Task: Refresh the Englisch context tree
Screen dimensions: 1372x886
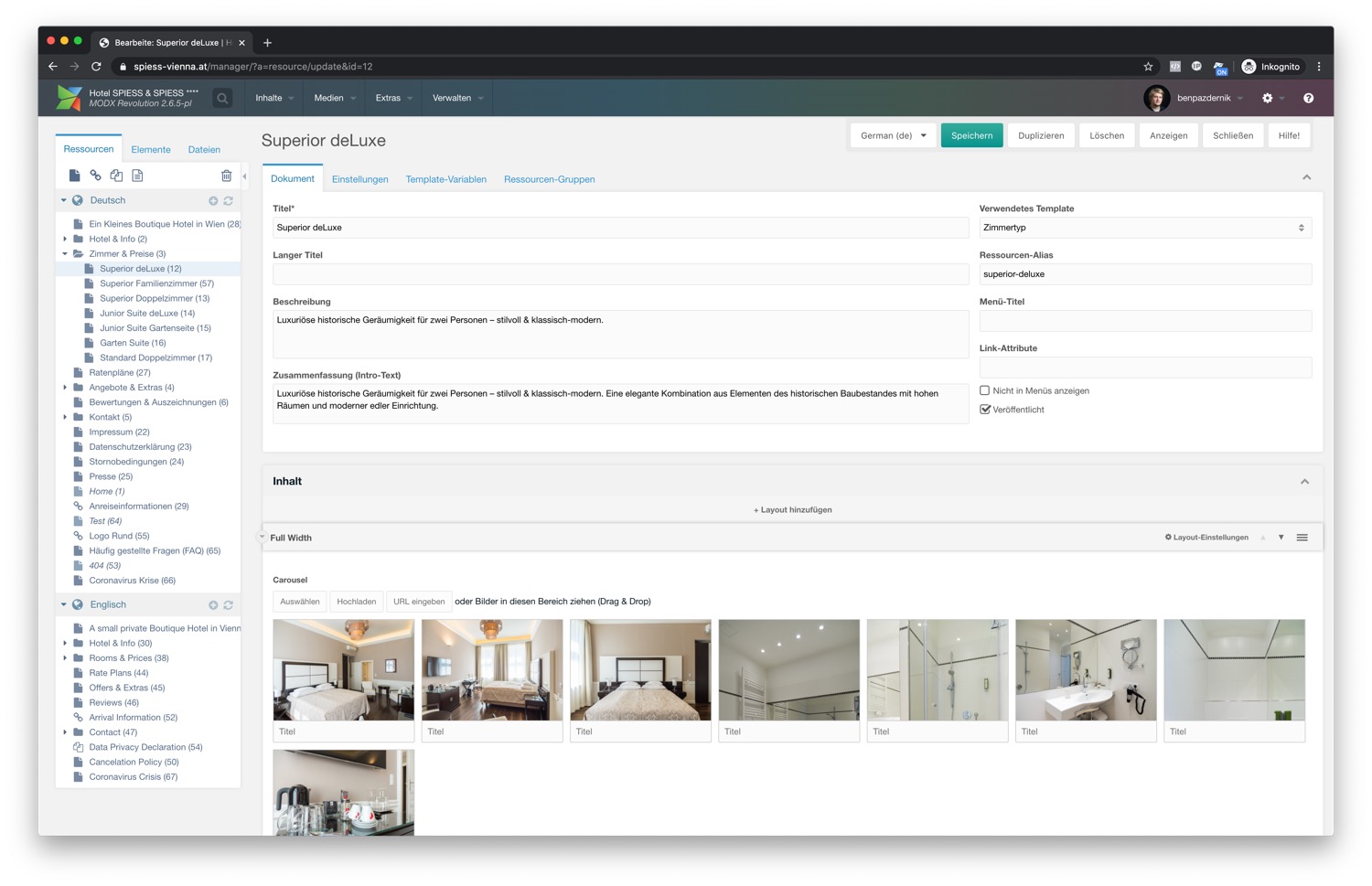Action: pos(228,605)
